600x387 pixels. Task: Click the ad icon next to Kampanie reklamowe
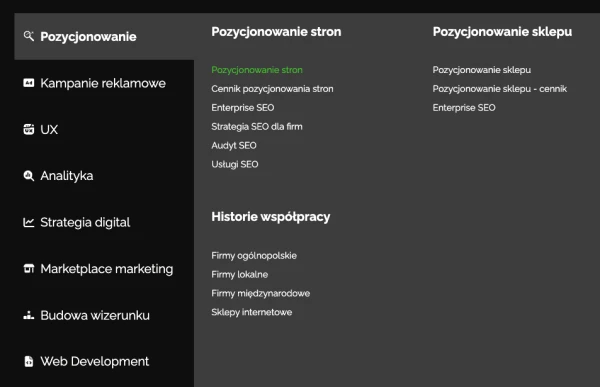click(29, 83)
